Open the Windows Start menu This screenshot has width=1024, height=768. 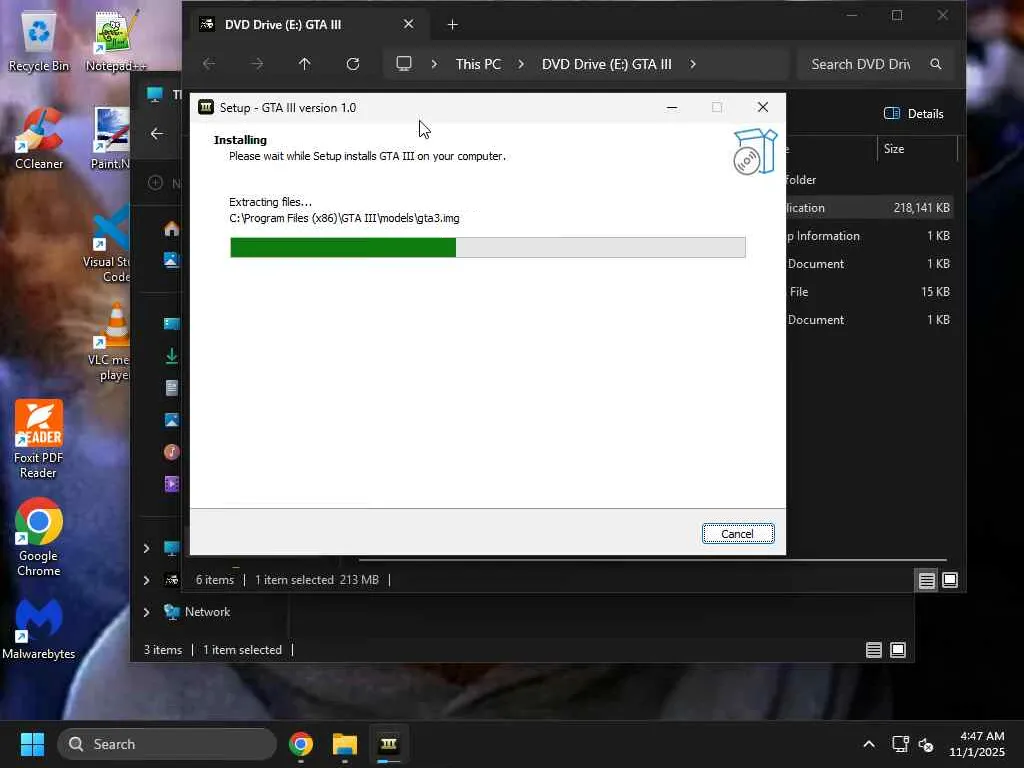(32, 744)
